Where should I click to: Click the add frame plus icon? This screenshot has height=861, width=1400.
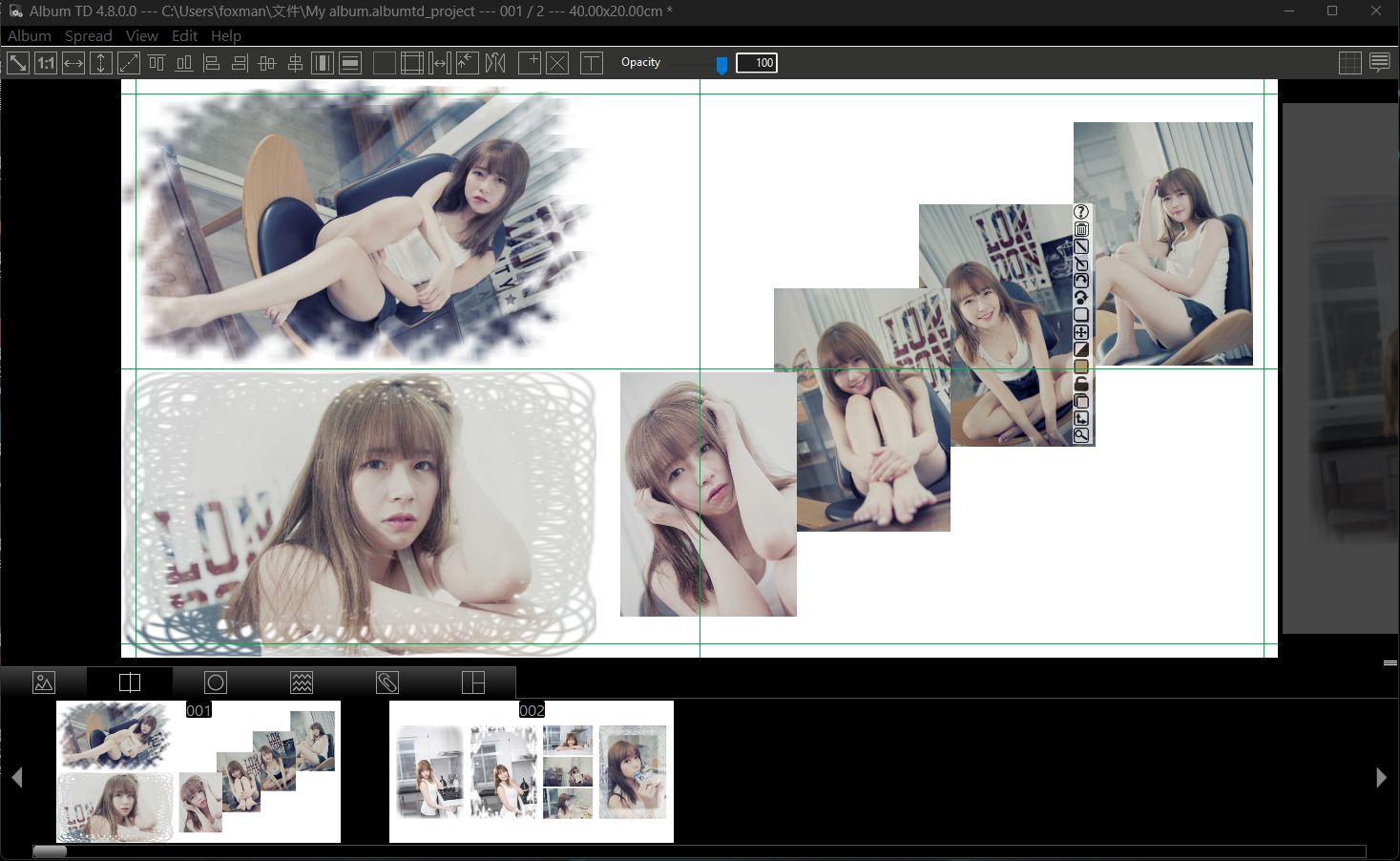(x=530, y=63)
